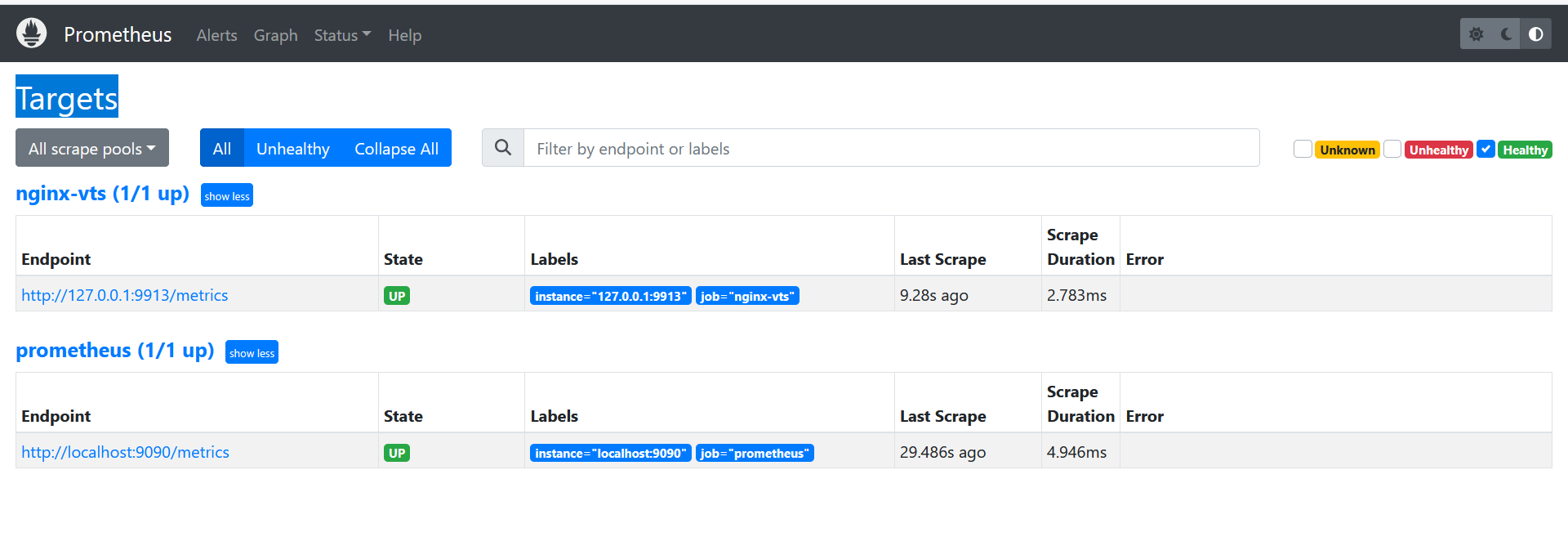Enable the Unhealthy state checkbox

click(1392, 150)
